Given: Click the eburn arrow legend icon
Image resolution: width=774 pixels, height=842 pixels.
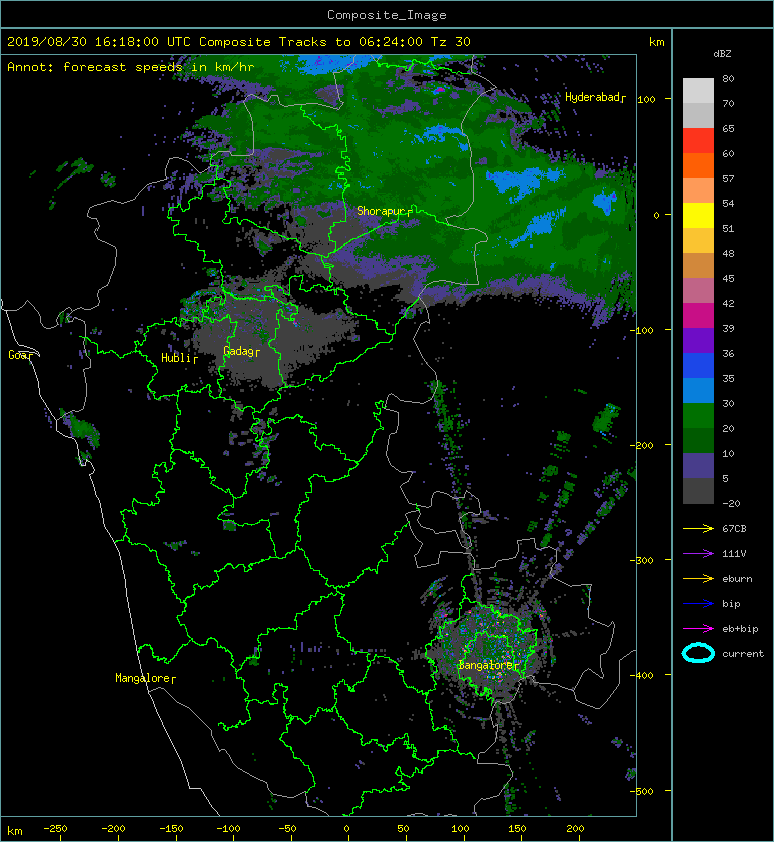Looking at the screenshot, I should [x=698, y=579].
